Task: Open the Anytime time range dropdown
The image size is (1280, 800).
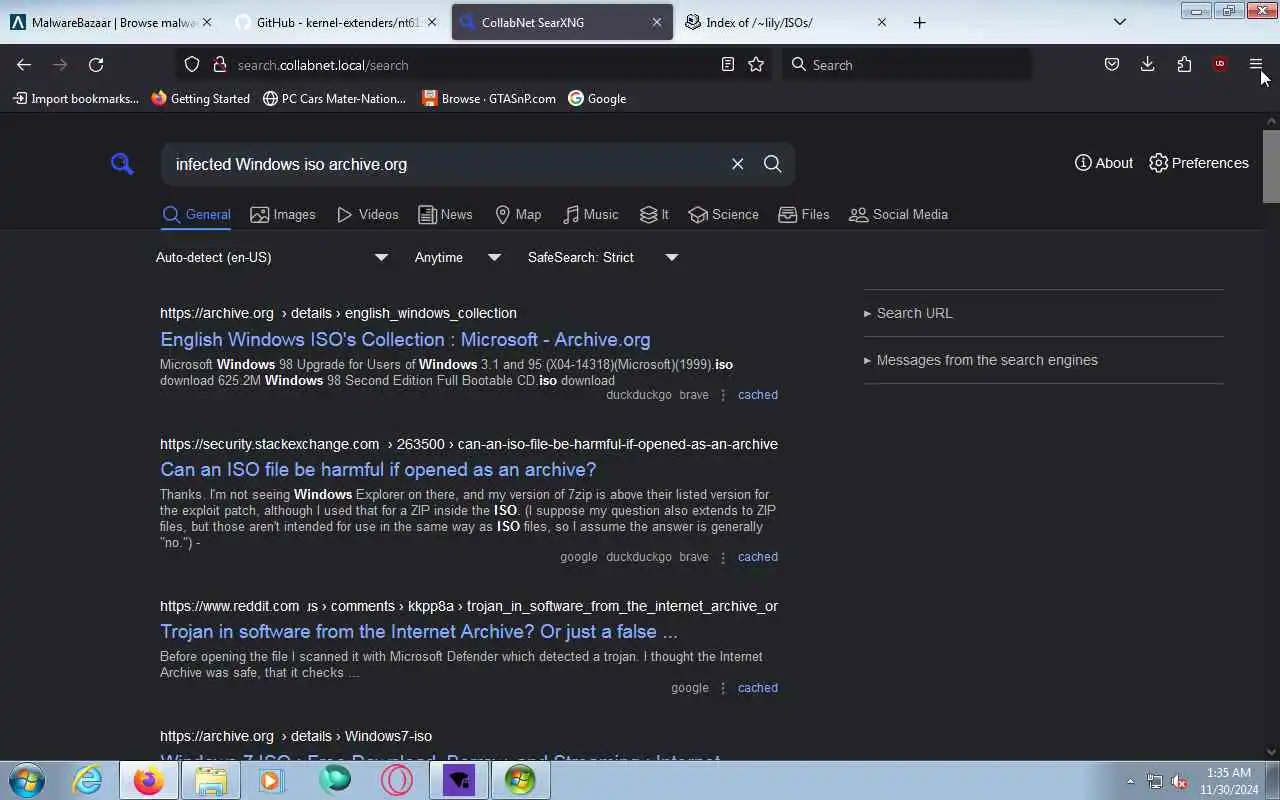Action: 458,257
